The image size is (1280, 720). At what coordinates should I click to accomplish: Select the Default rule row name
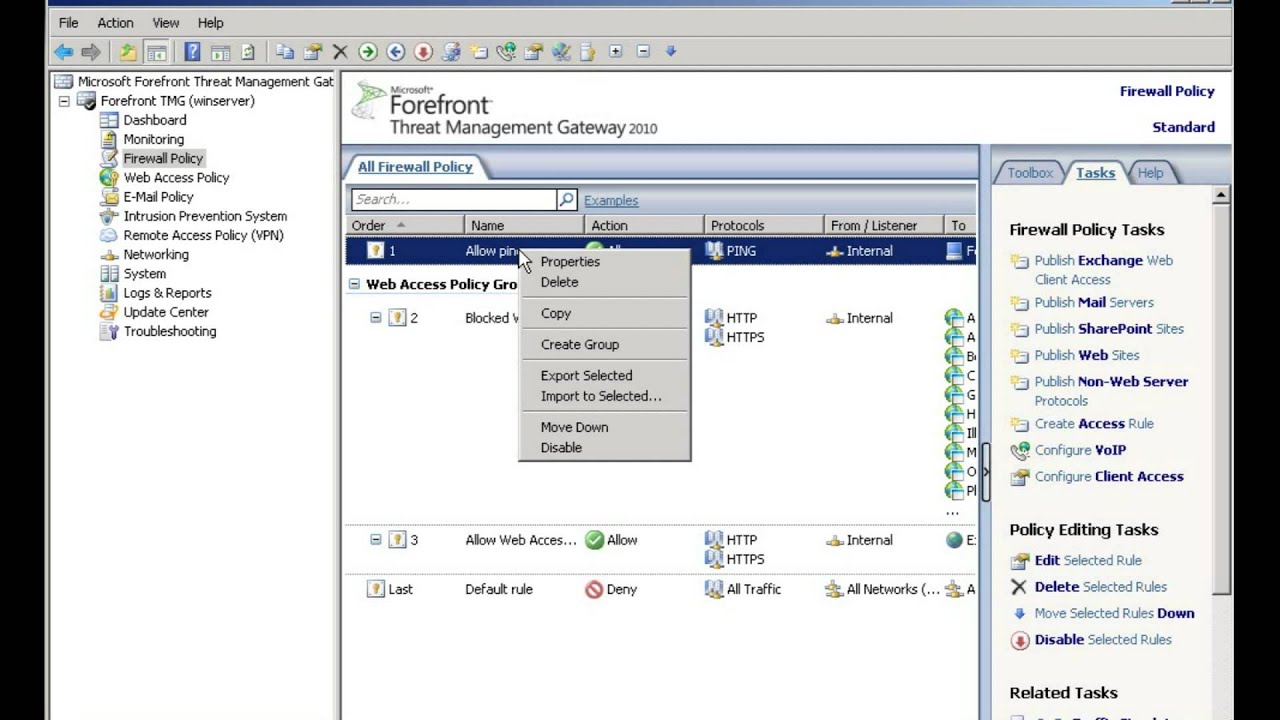[499, 589]
